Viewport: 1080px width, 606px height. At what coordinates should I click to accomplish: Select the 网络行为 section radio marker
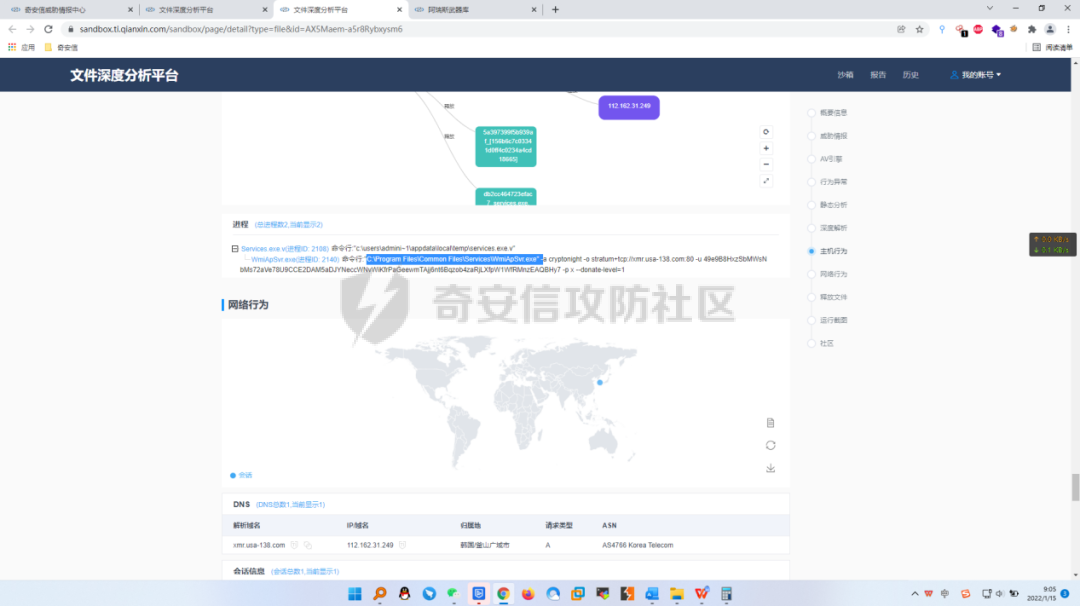[811, 274]
